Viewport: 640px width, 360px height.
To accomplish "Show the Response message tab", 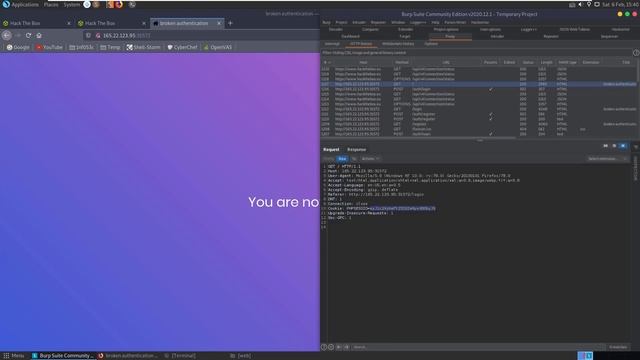I will (x=356, y=149).
